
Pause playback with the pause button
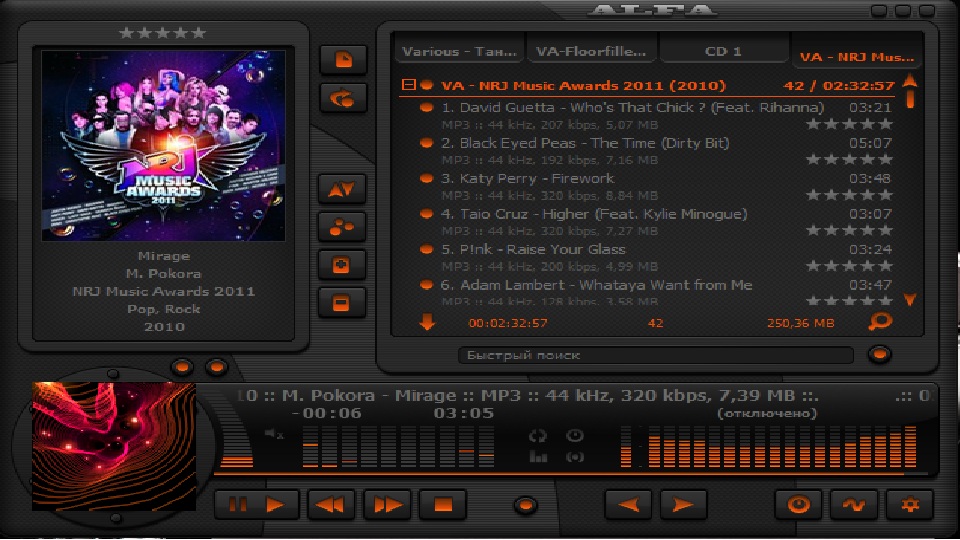(x=238, y=505)
